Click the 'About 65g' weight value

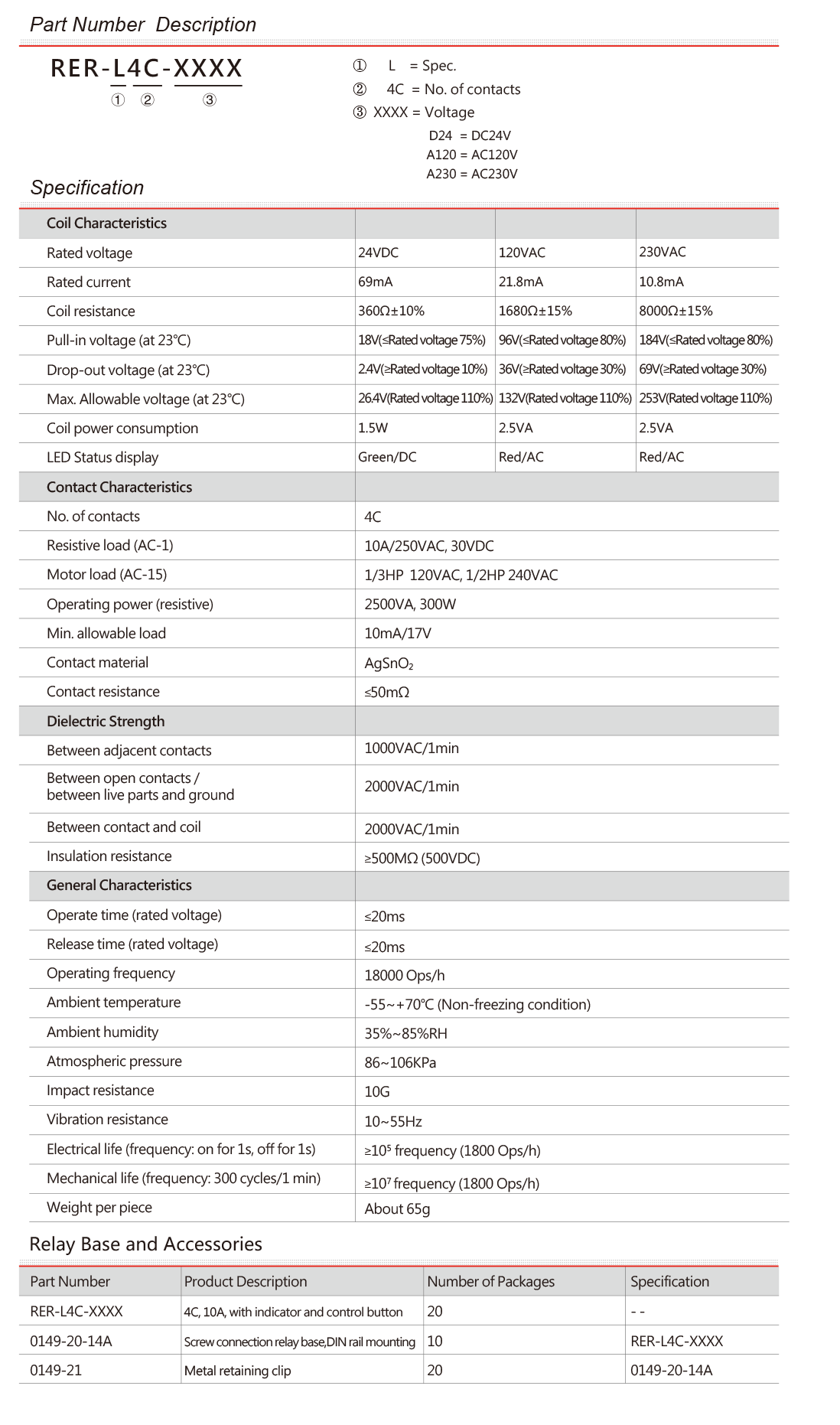point(397,1209)
